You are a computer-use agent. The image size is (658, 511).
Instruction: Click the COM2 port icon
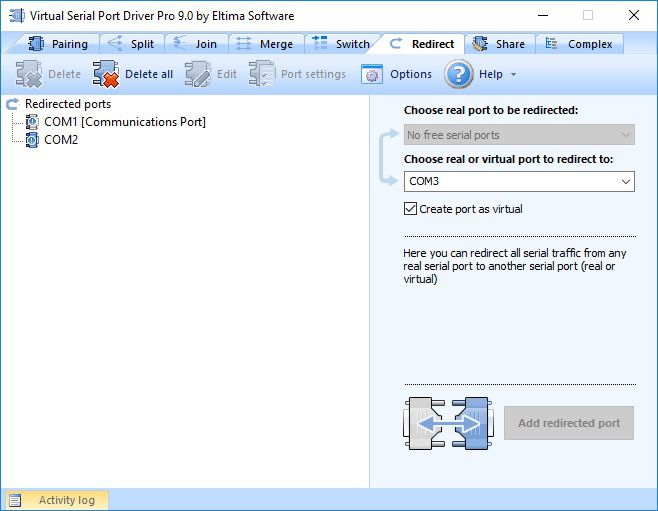point(32,140)
